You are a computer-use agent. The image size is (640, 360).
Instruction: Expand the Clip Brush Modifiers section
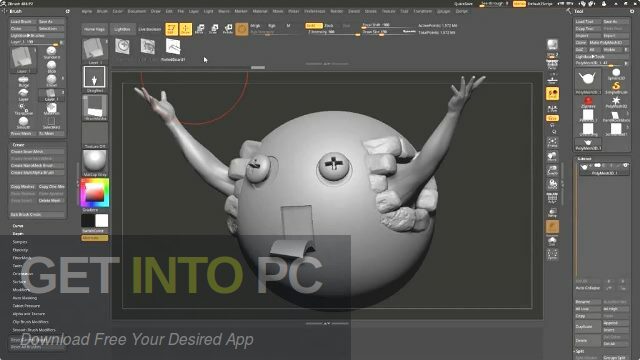31,322
